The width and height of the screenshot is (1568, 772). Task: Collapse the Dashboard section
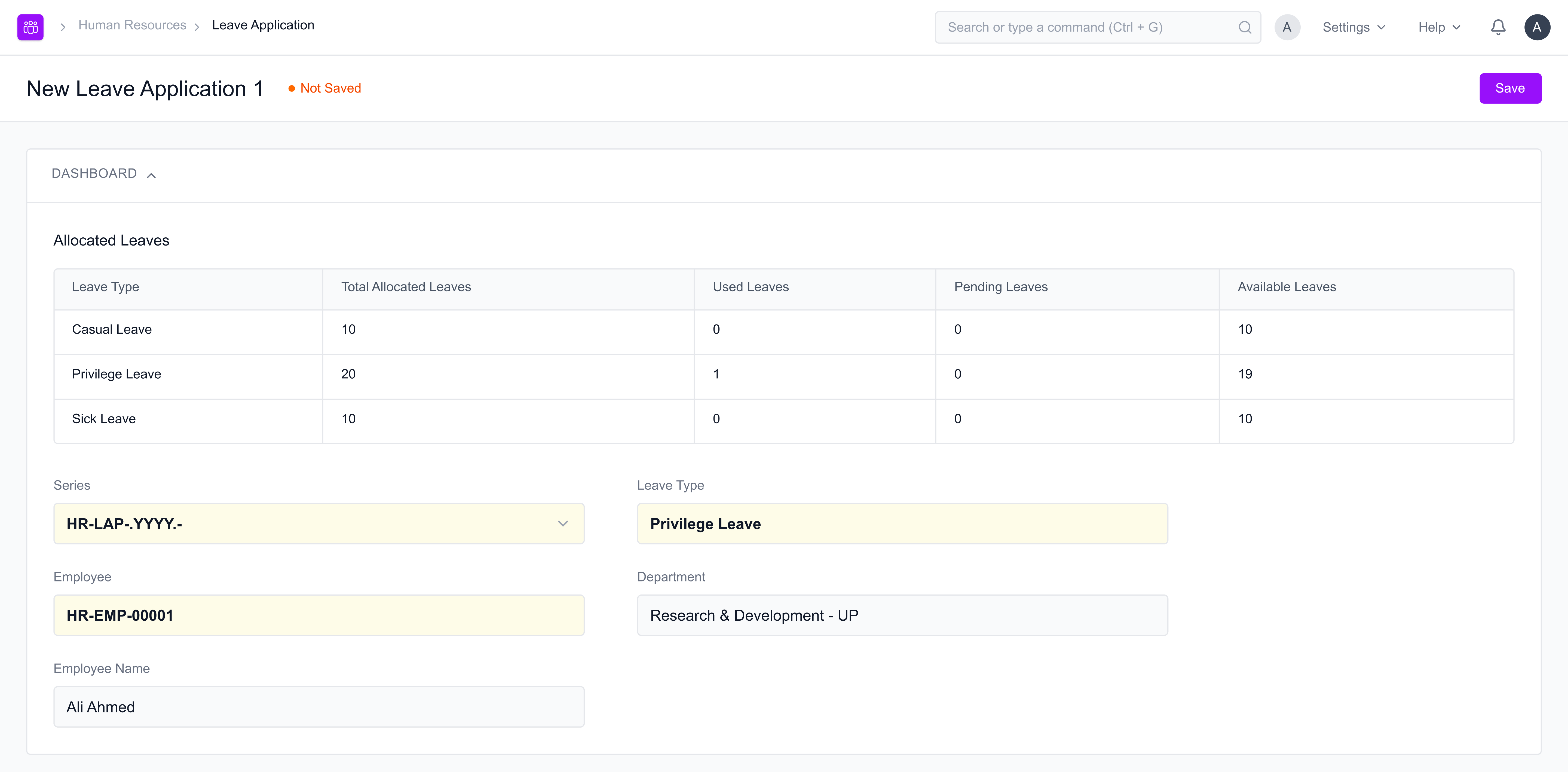click(104, 174)
